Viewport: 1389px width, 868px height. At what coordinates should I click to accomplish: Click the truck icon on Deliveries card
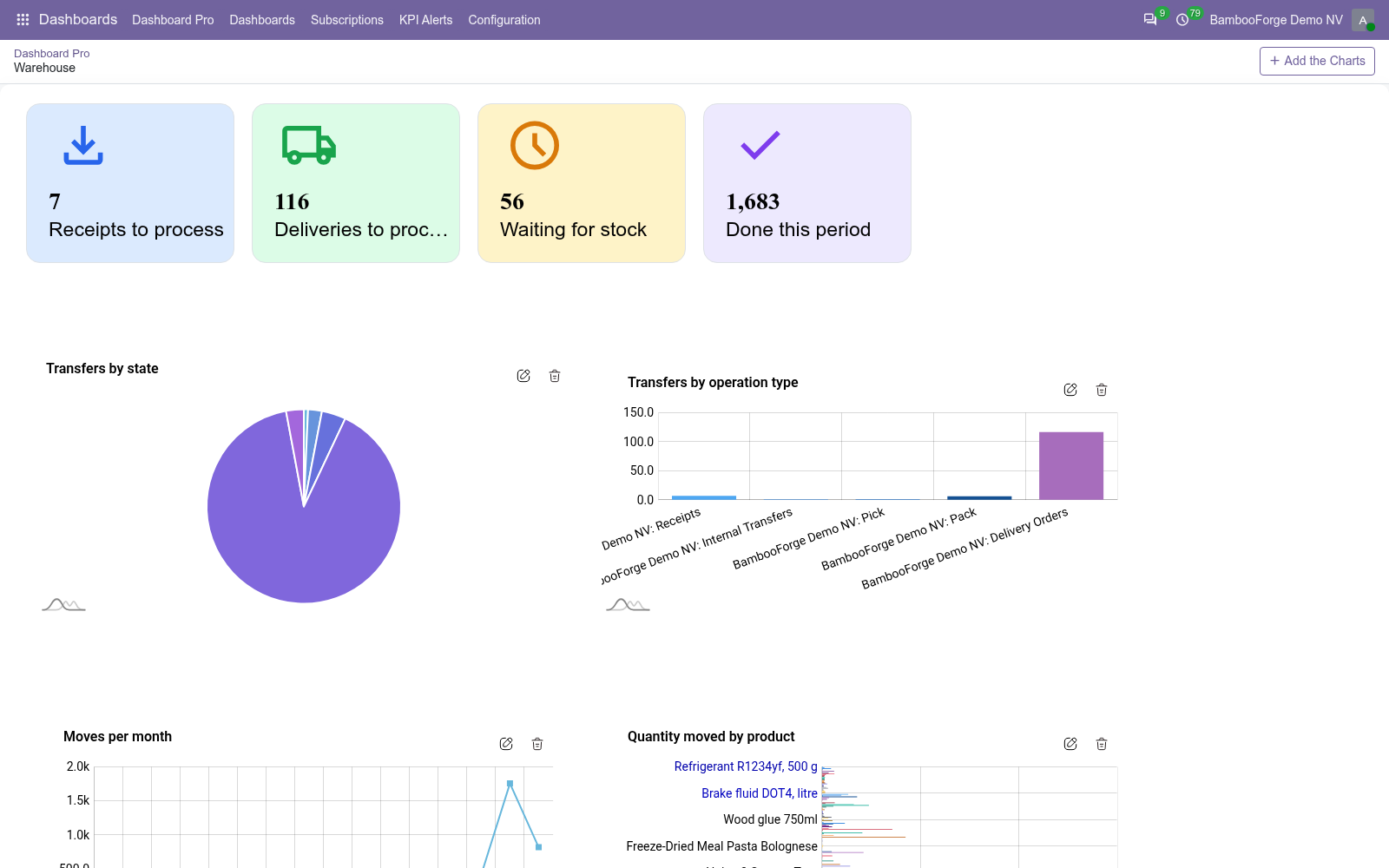click(x=309, y=145)
